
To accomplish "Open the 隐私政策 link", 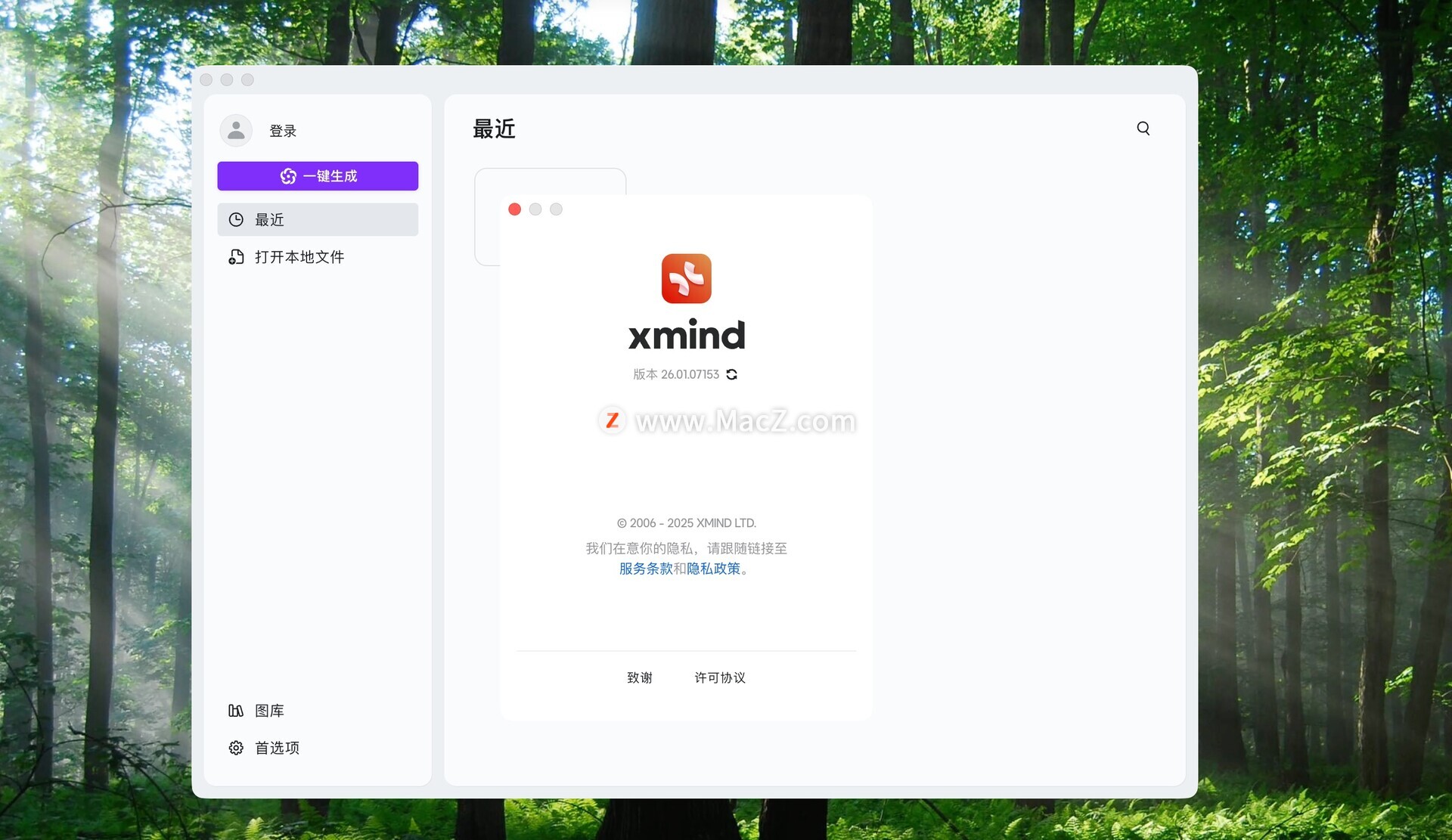I will pyautogui.click(x=713, y=569).
